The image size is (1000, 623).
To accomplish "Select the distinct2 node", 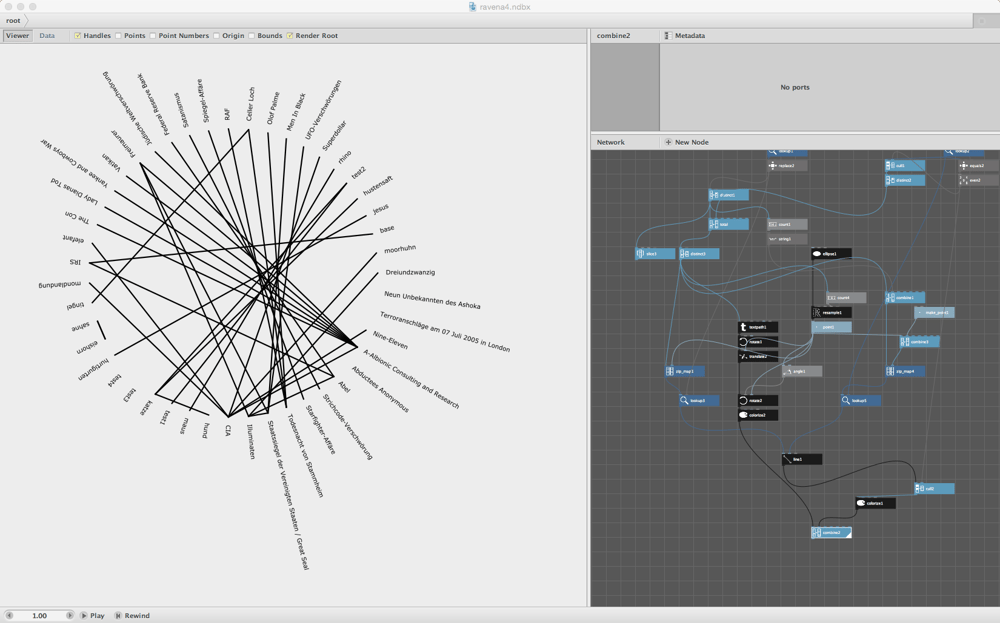I will (x=904, y=180).
